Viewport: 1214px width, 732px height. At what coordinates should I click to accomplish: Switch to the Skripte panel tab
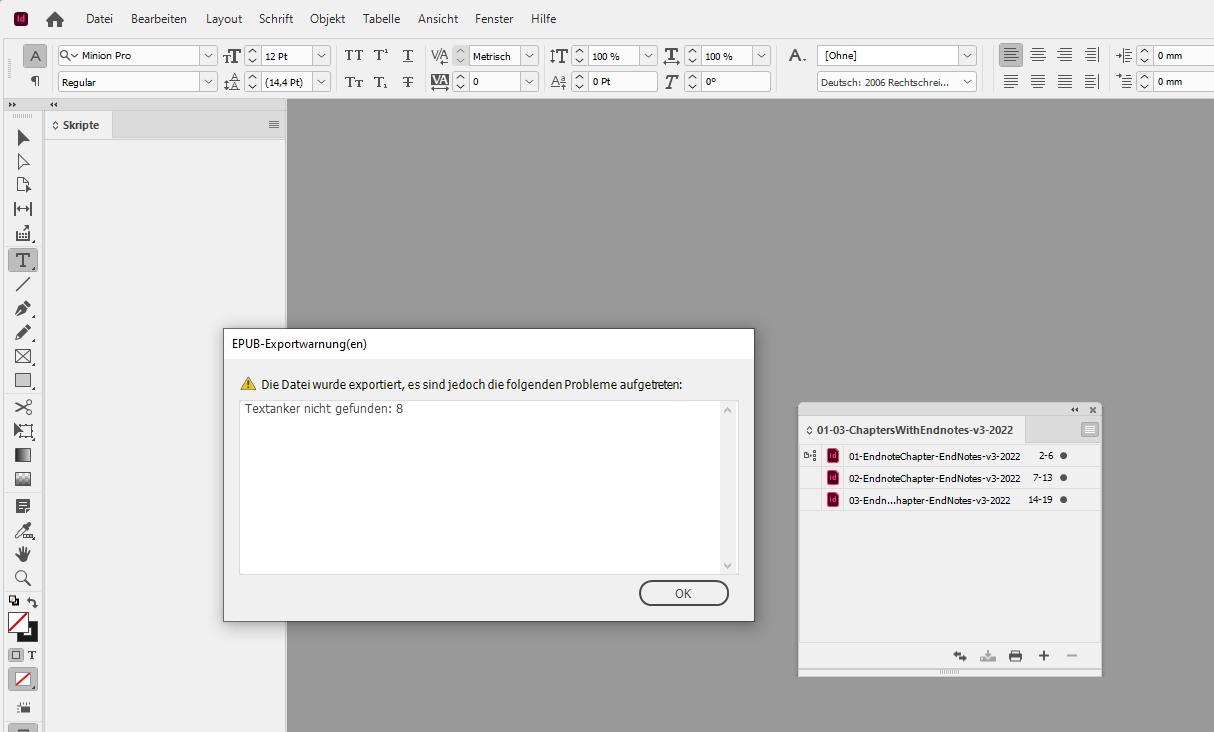tap(78, 124)
